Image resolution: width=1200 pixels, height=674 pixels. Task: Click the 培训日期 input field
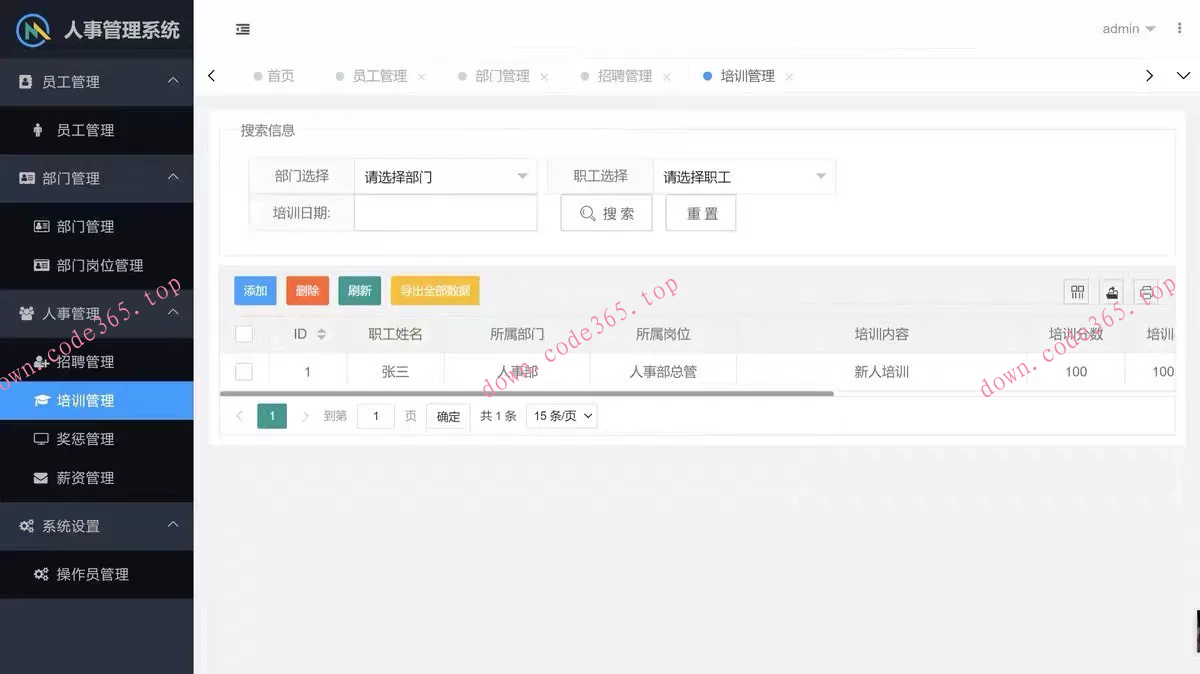point(445,213)
